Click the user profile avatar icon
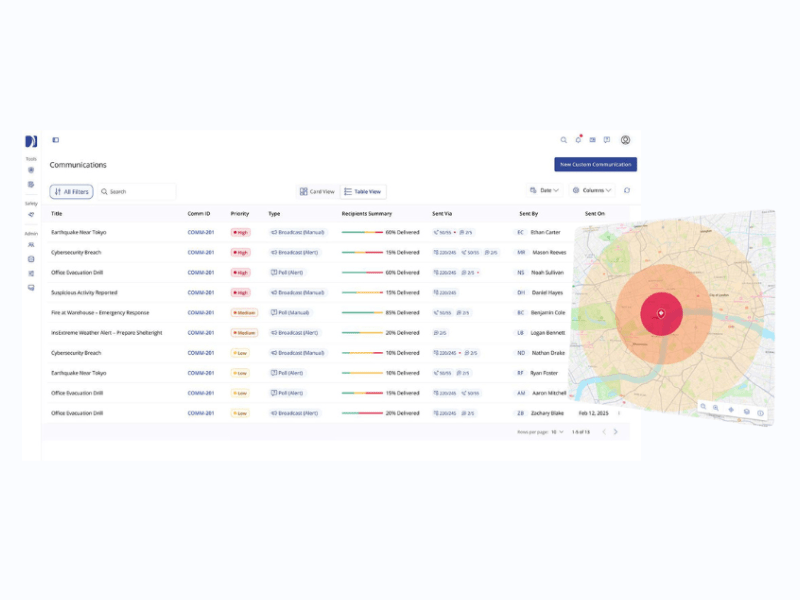Viewport: 800px width, 600px height. 626,140
